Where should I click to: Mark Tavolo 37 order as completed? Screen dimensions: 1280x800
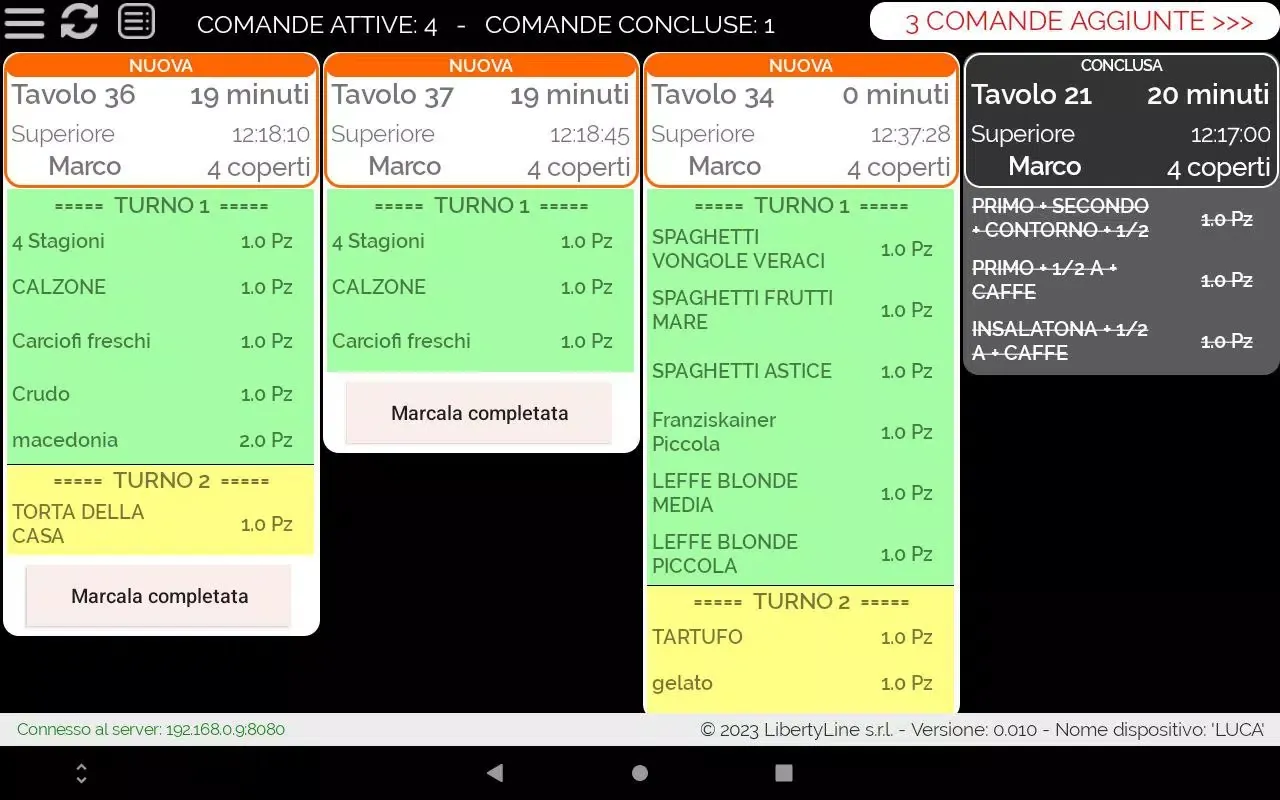click(x=479, y=413)
